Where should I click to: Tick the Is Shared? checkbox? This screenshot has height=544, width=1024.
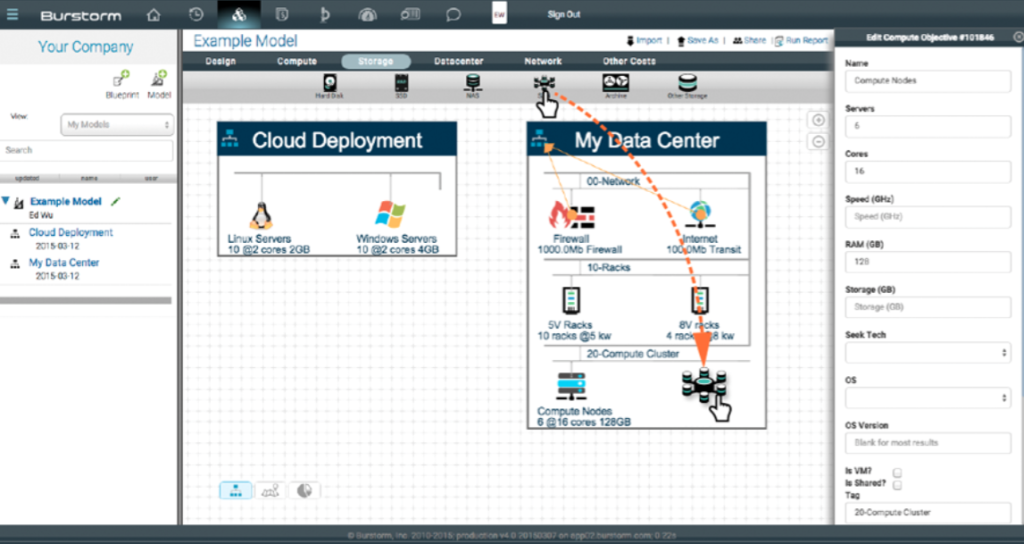click(x=898, y=484)
